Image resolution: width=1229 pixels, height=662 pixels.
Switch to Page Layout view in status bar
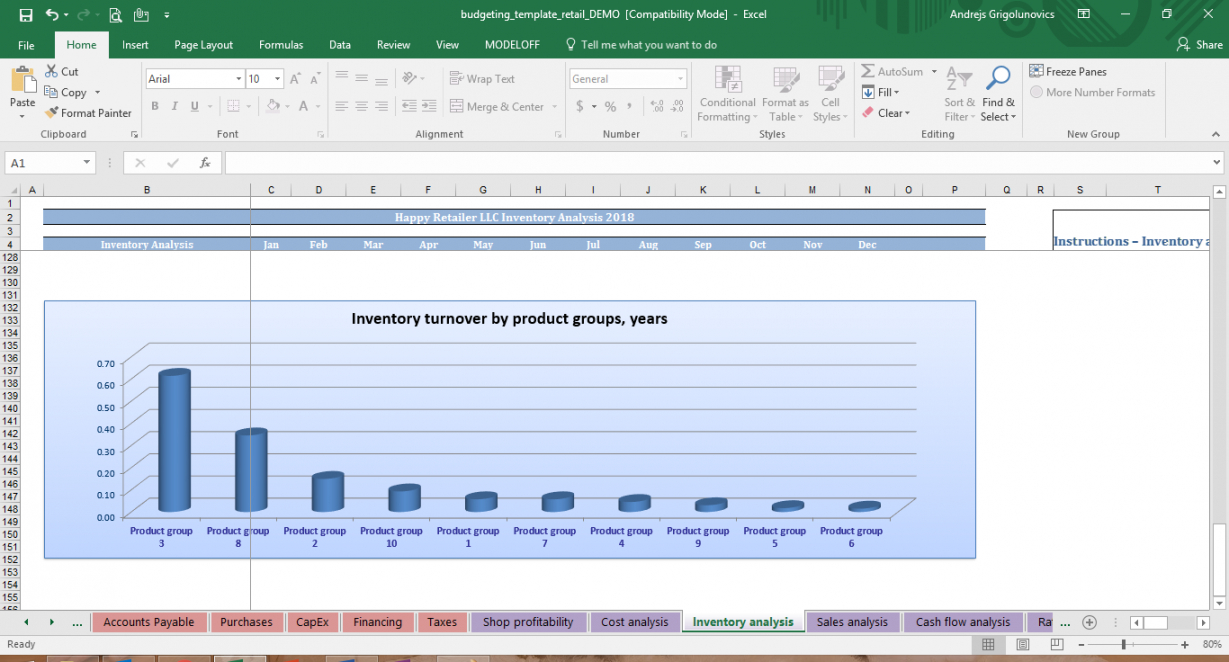click(x=1023, y=645)
